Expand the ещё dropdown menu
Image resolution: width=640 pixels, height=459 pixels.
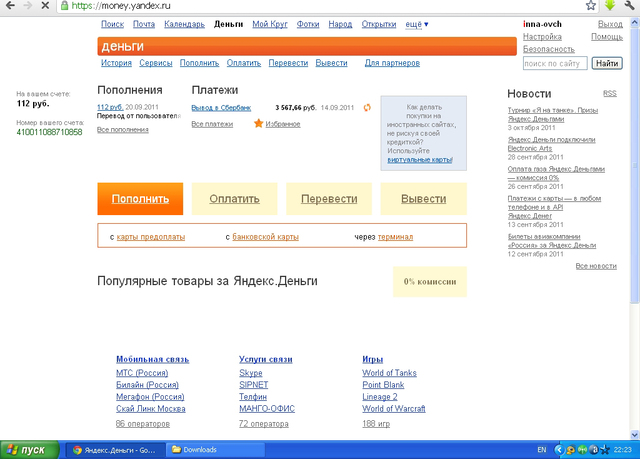417,24
